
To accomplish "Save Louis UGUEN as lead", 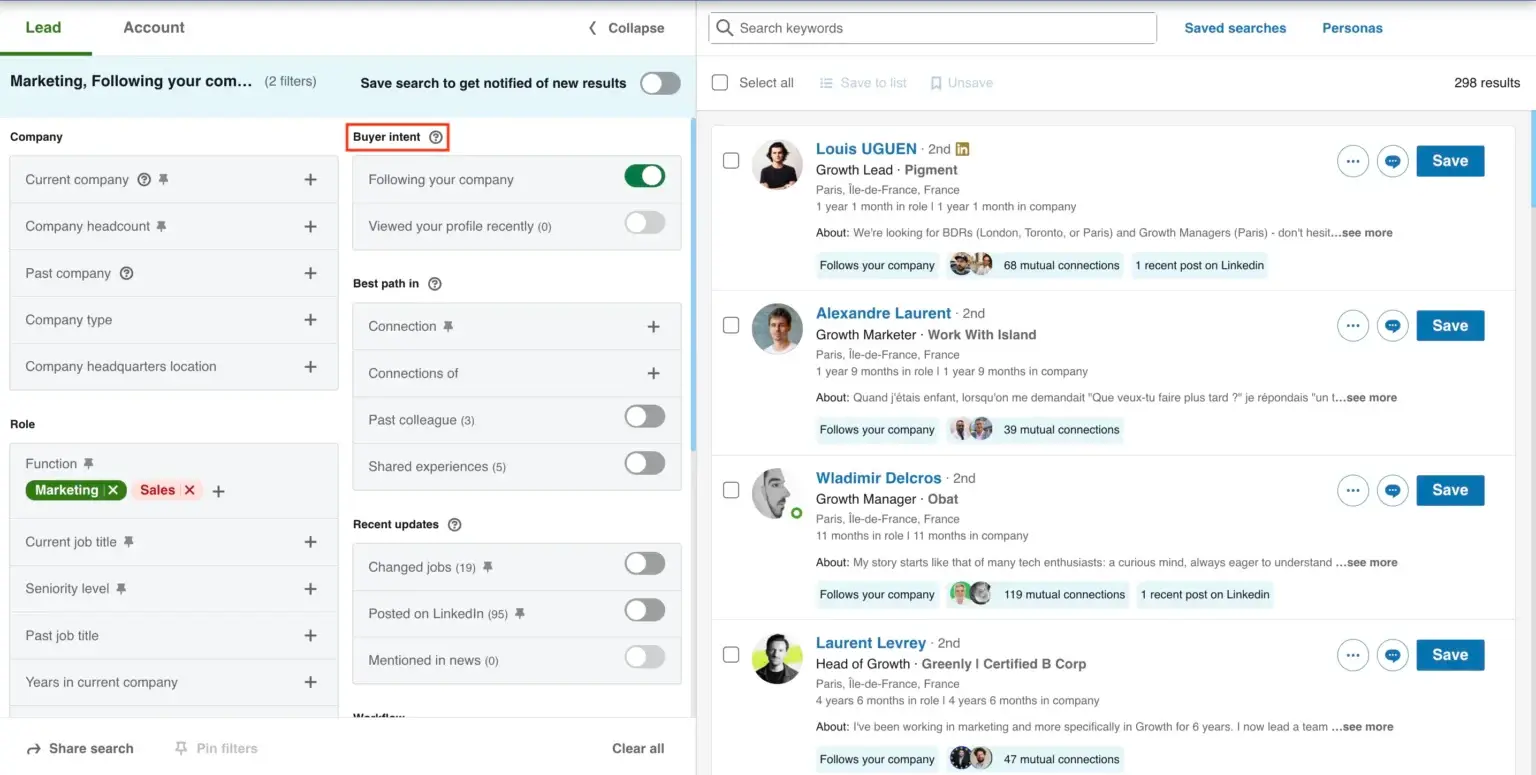I will [x=1450, y=161].
